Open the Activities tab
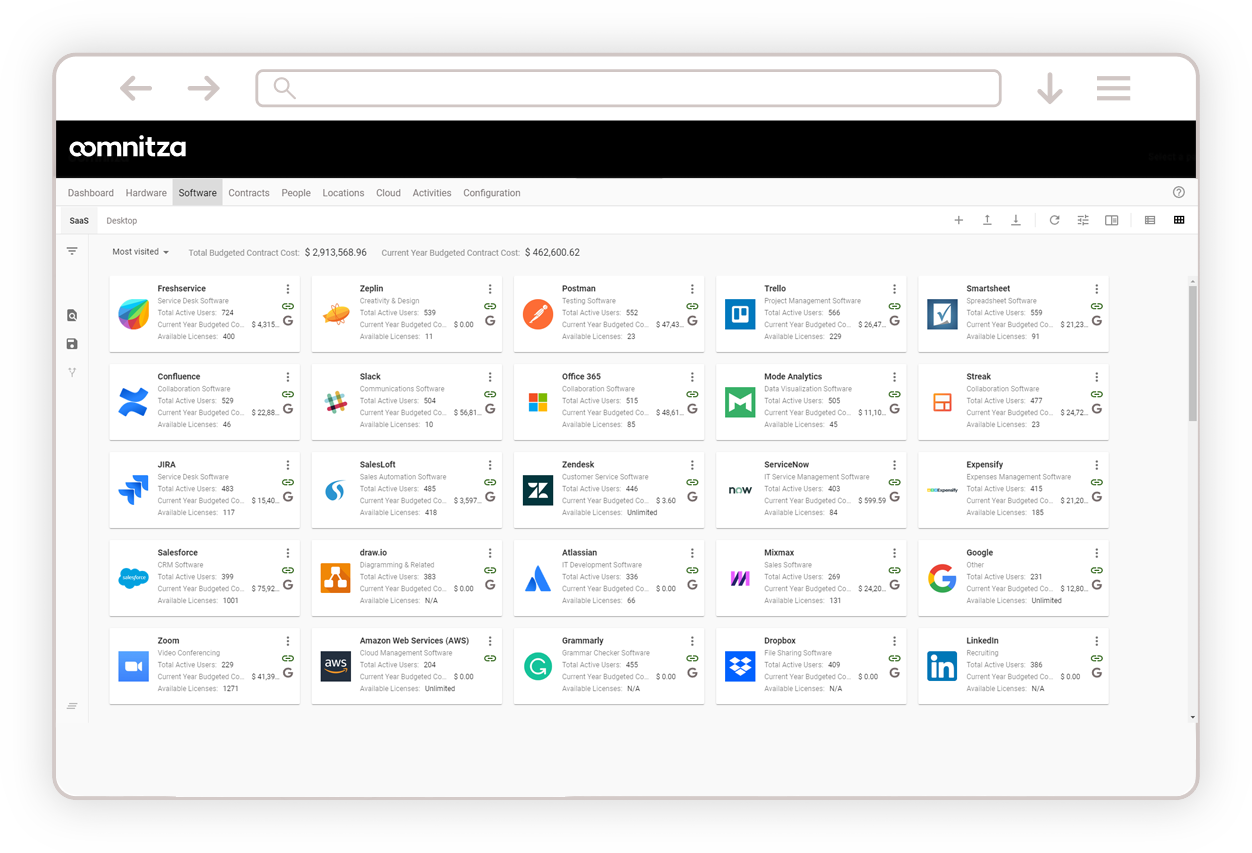 432,193
